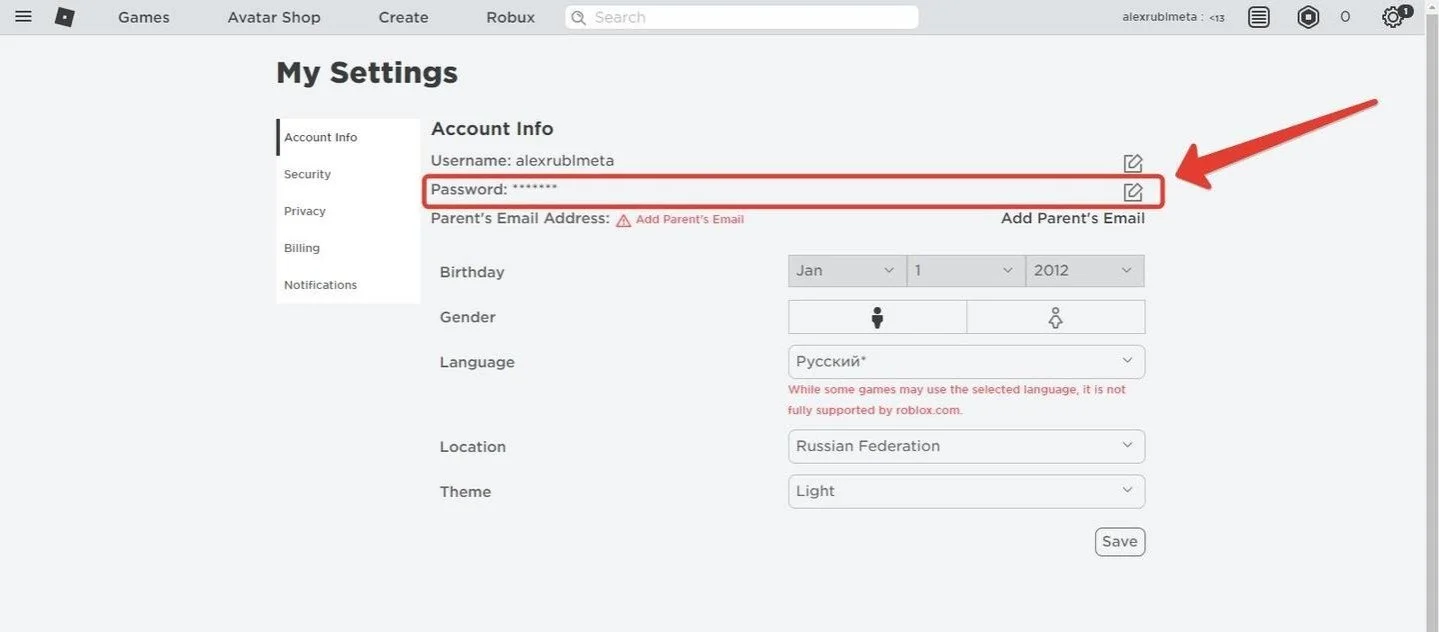Open the Theme dropdown set to Light
1439x632 pixels.
point(966,491)
